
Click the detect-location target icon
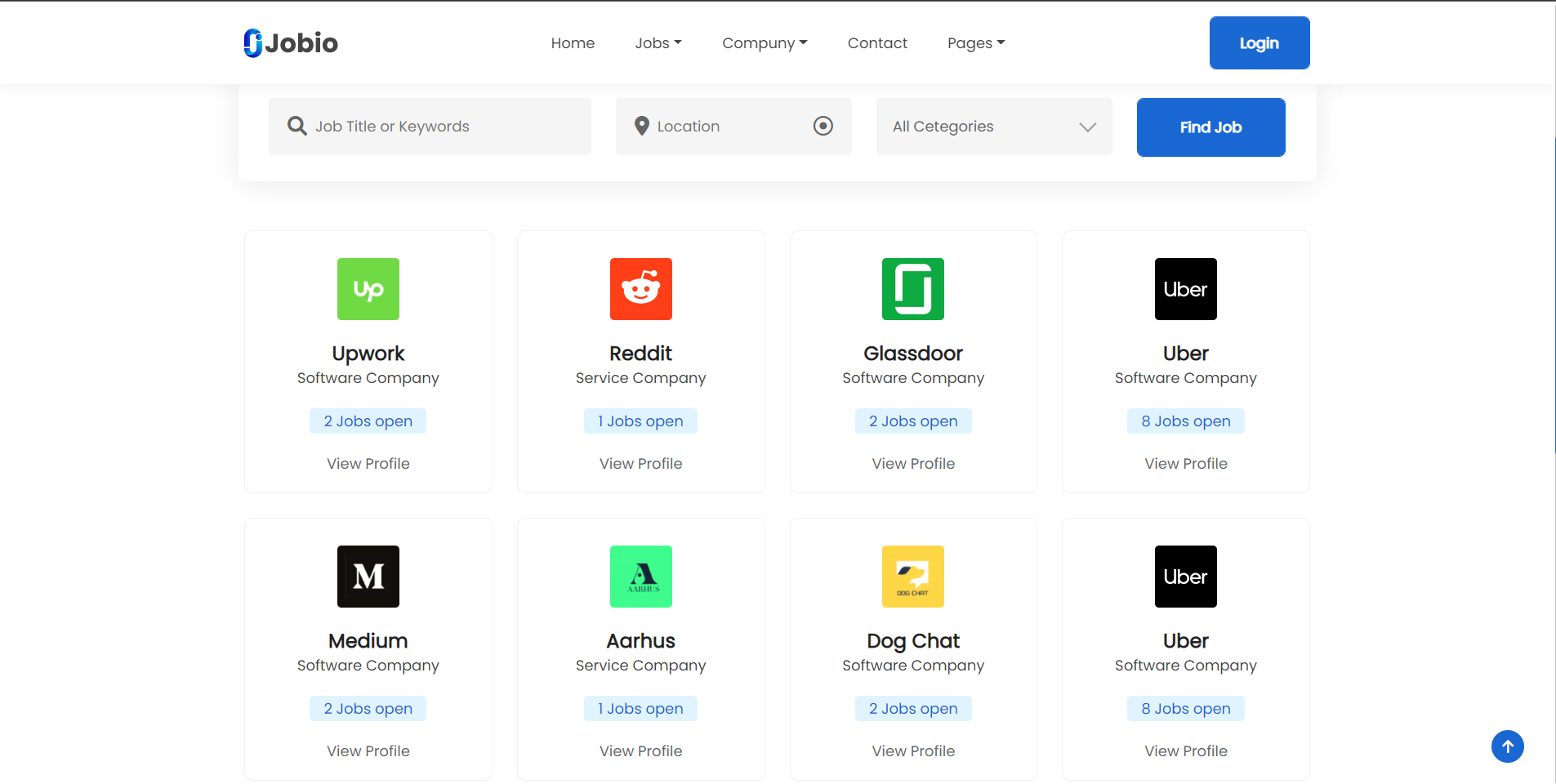[x=823, y=126]
